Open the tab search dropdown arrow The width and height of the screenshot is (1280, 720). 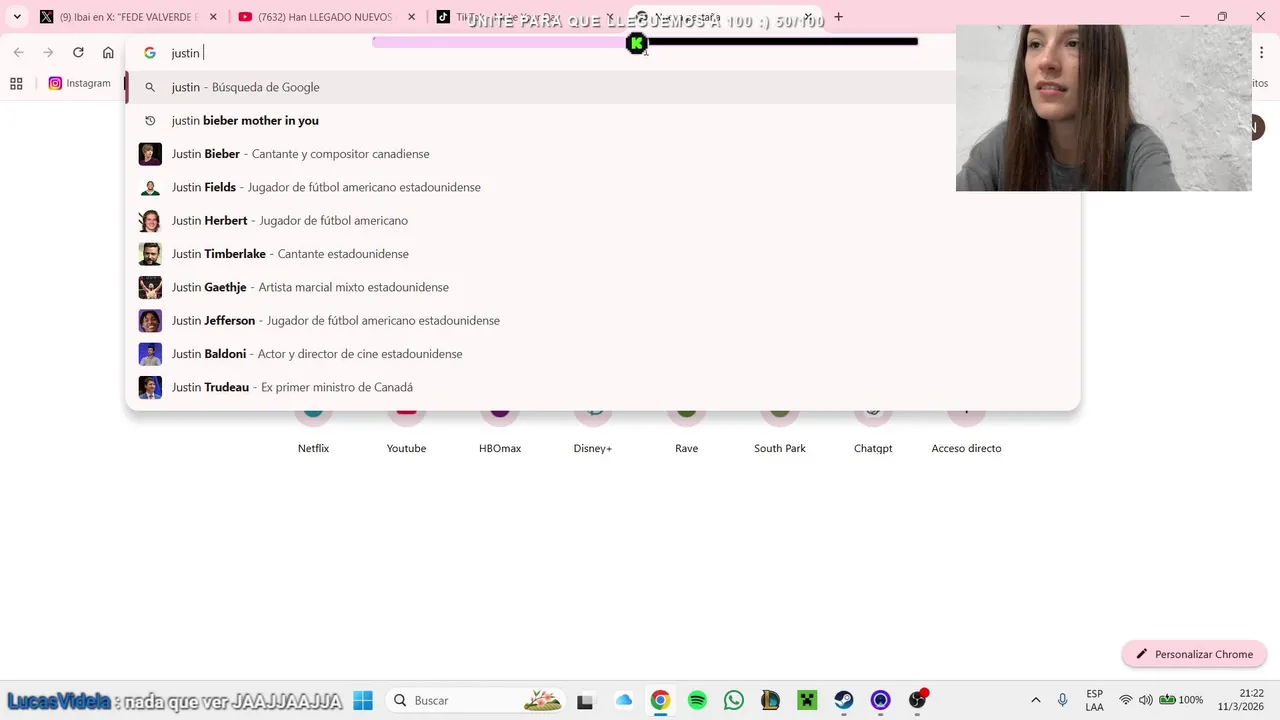[17, 17]
